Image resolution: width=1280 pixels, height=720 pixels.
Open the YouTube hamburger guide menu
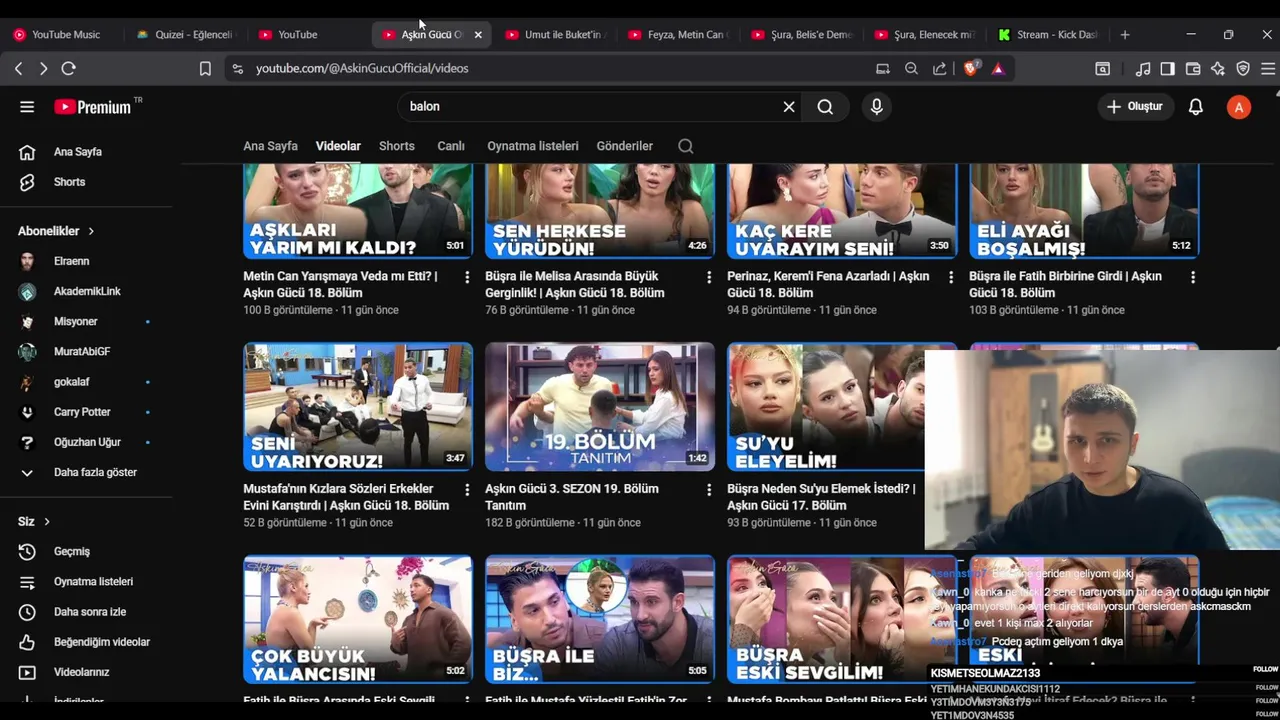point(27,107)
